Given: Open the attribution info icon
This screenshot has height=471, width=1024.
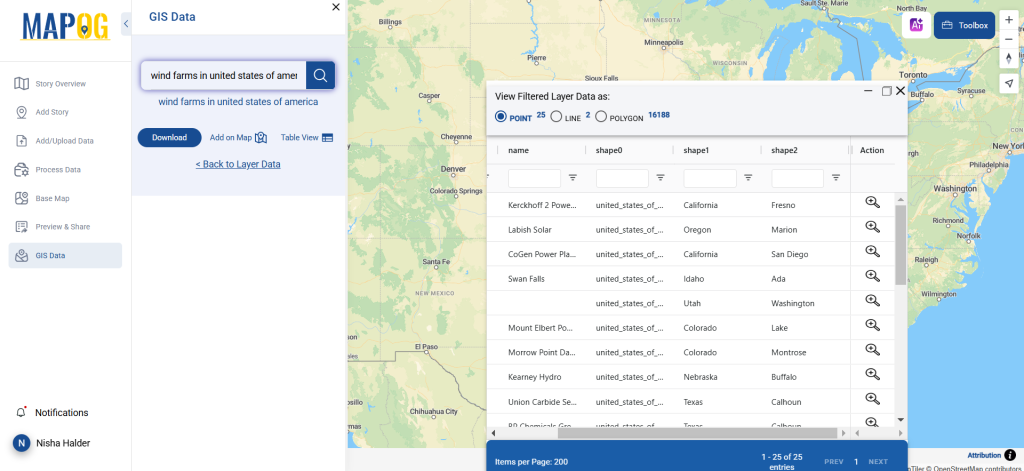Looking at the screenshot, I should pos(1010,455).
